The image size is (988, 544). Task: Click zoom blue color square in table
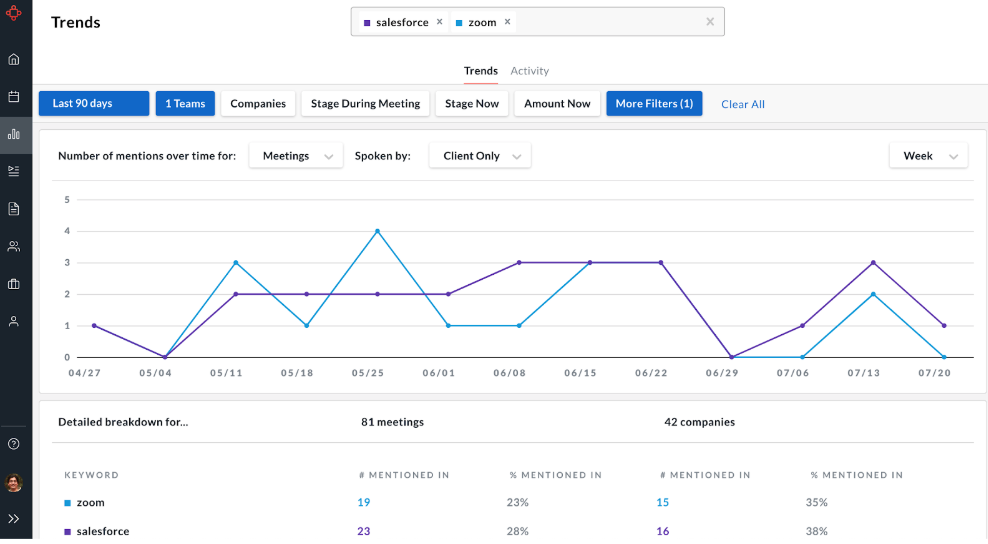click(x=67, y=503)
